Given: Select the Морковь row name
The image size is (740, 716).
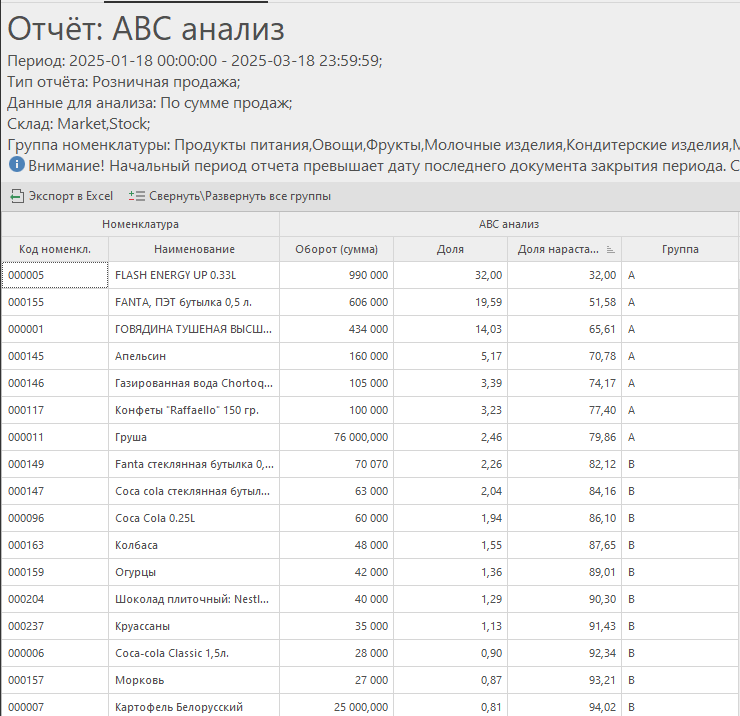Looking at the screenshot, I should pos(194,680).
